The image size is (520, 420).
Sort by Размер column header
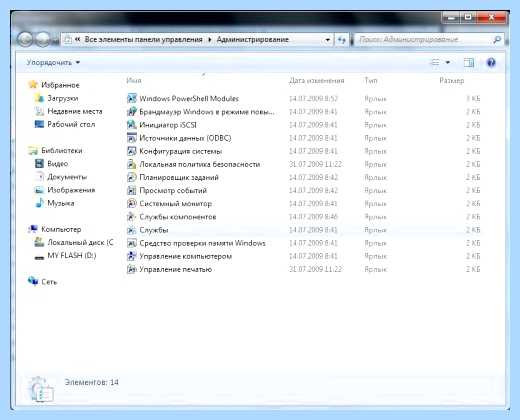(452, 81)
